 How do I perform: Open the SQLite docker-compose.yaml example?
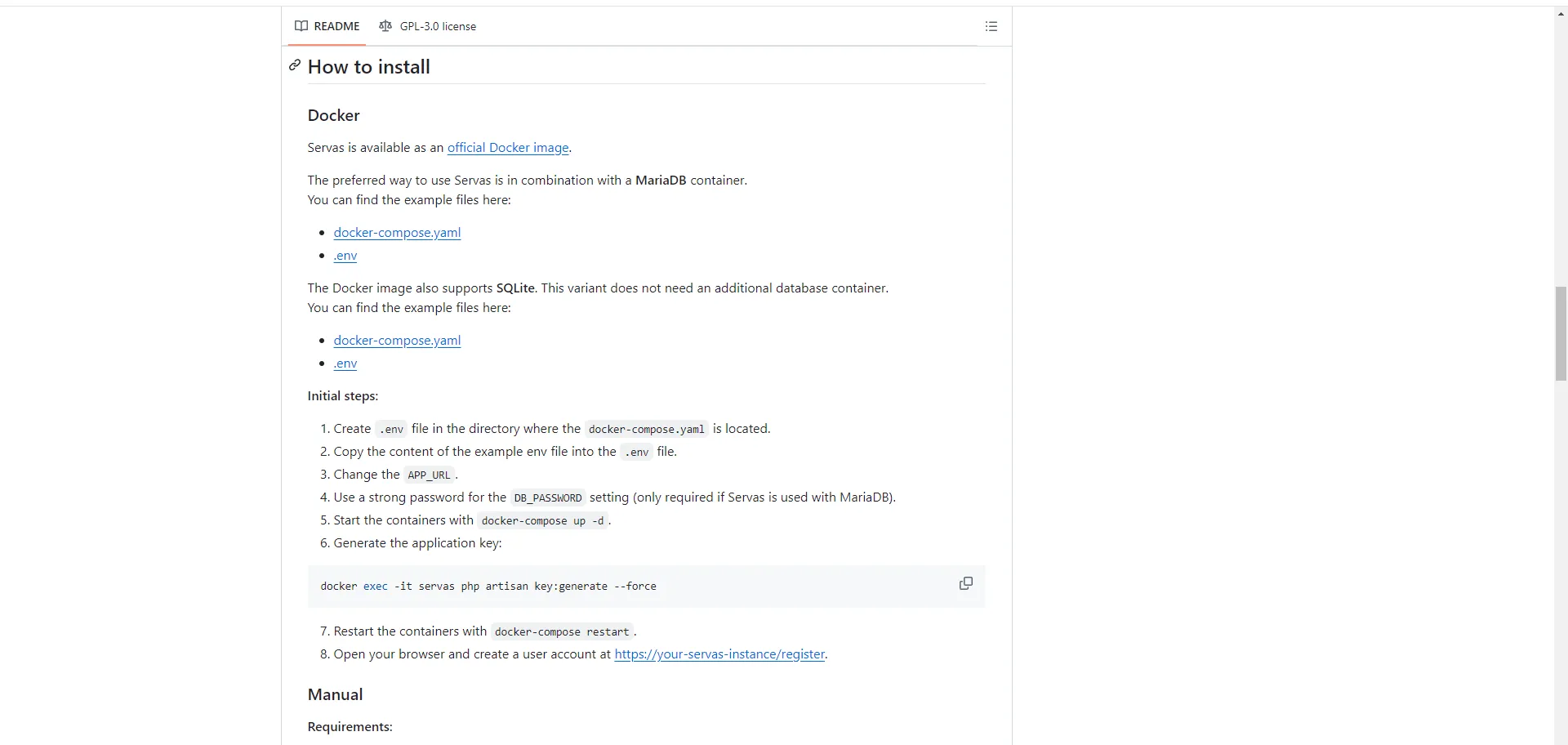tap(397, 341)
